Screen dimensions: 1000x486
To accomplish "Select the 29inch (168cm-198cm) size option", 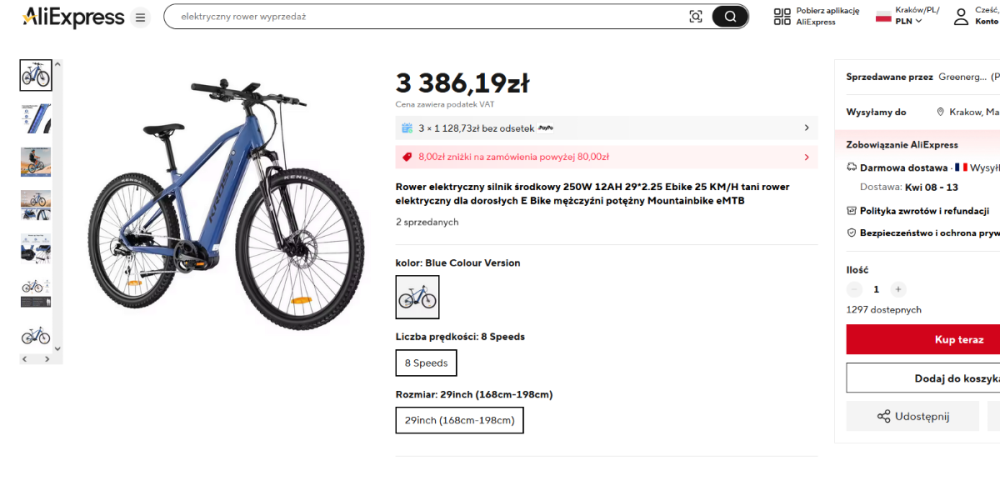I will click(459, 421).
